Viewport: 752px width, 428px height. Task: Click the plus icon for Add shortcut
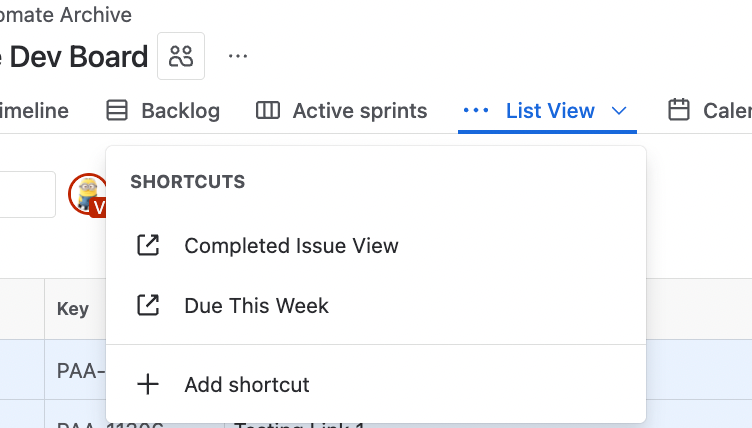click(148, 384)
